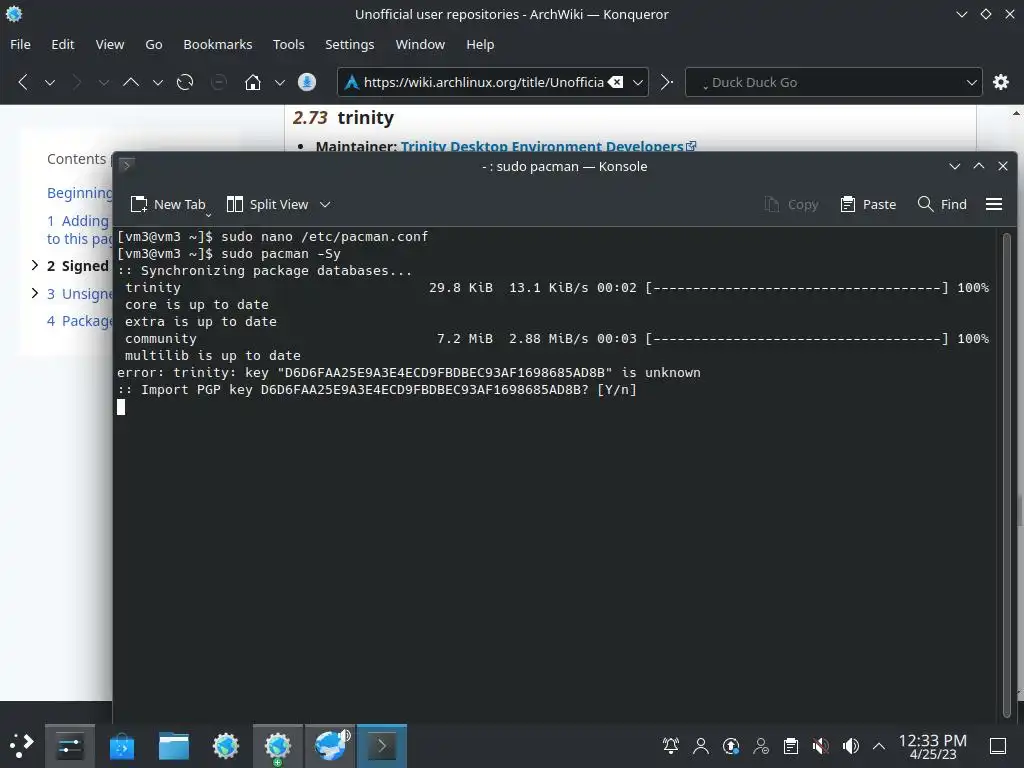
Task: Click the Konsole title bar terminal icon
Action: (x=127, y=165)
